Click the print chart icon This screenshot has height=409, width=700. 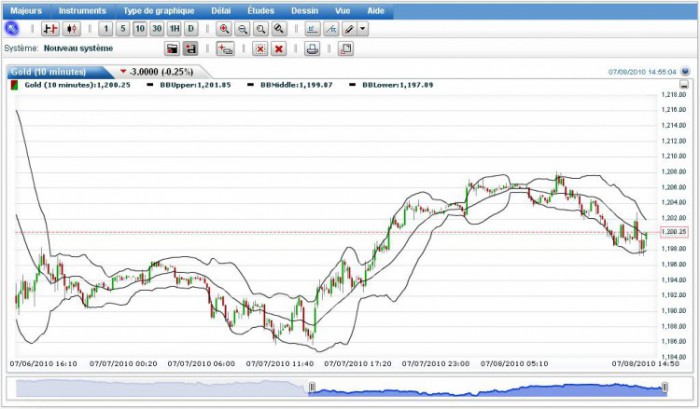(x=312, y=48)
